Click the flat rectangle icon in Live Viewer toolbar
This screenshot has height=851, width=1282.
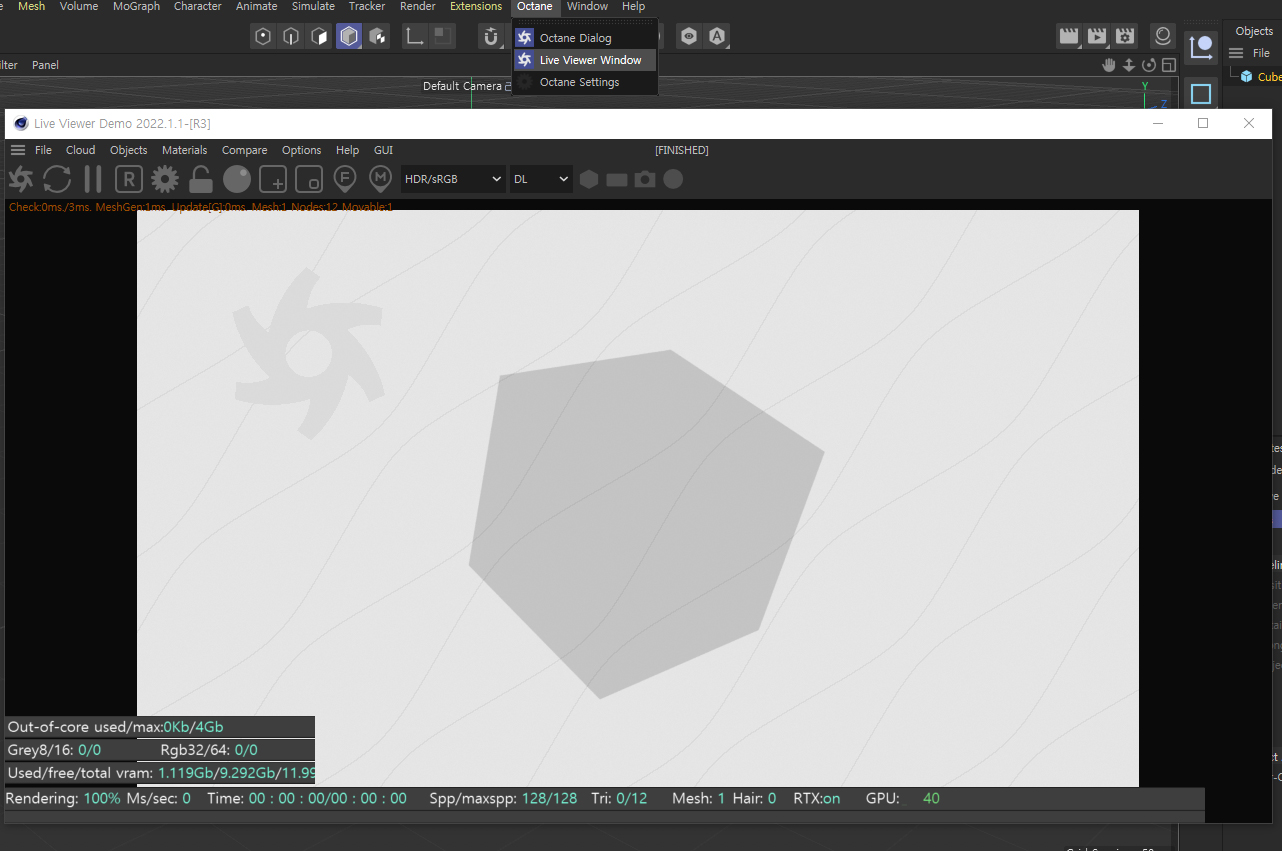click(617, 179)
